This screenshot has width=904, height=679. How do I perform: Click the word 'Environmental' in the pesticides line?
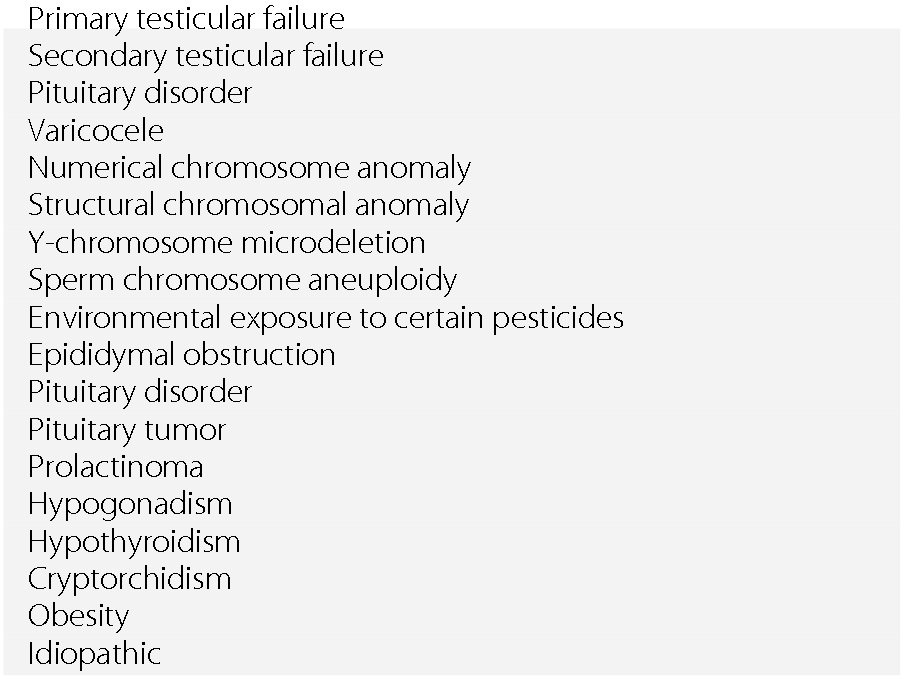(125, 318)
